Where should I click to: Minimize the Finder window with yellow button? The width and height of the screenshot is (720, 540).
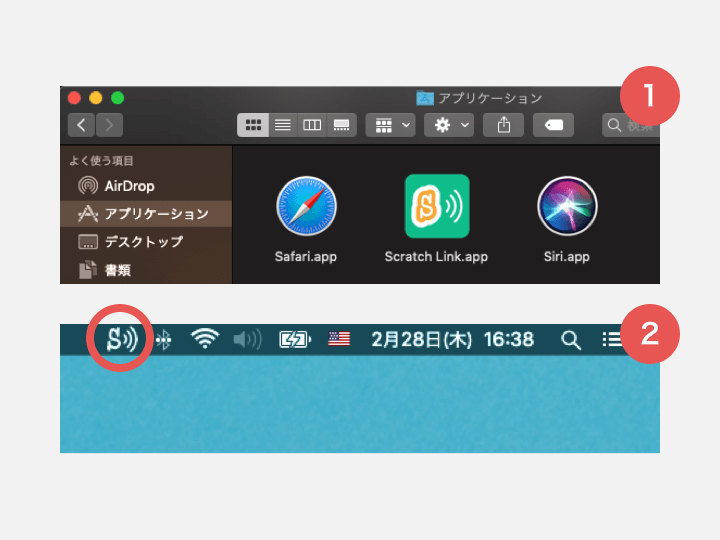[x=96, y=98]
